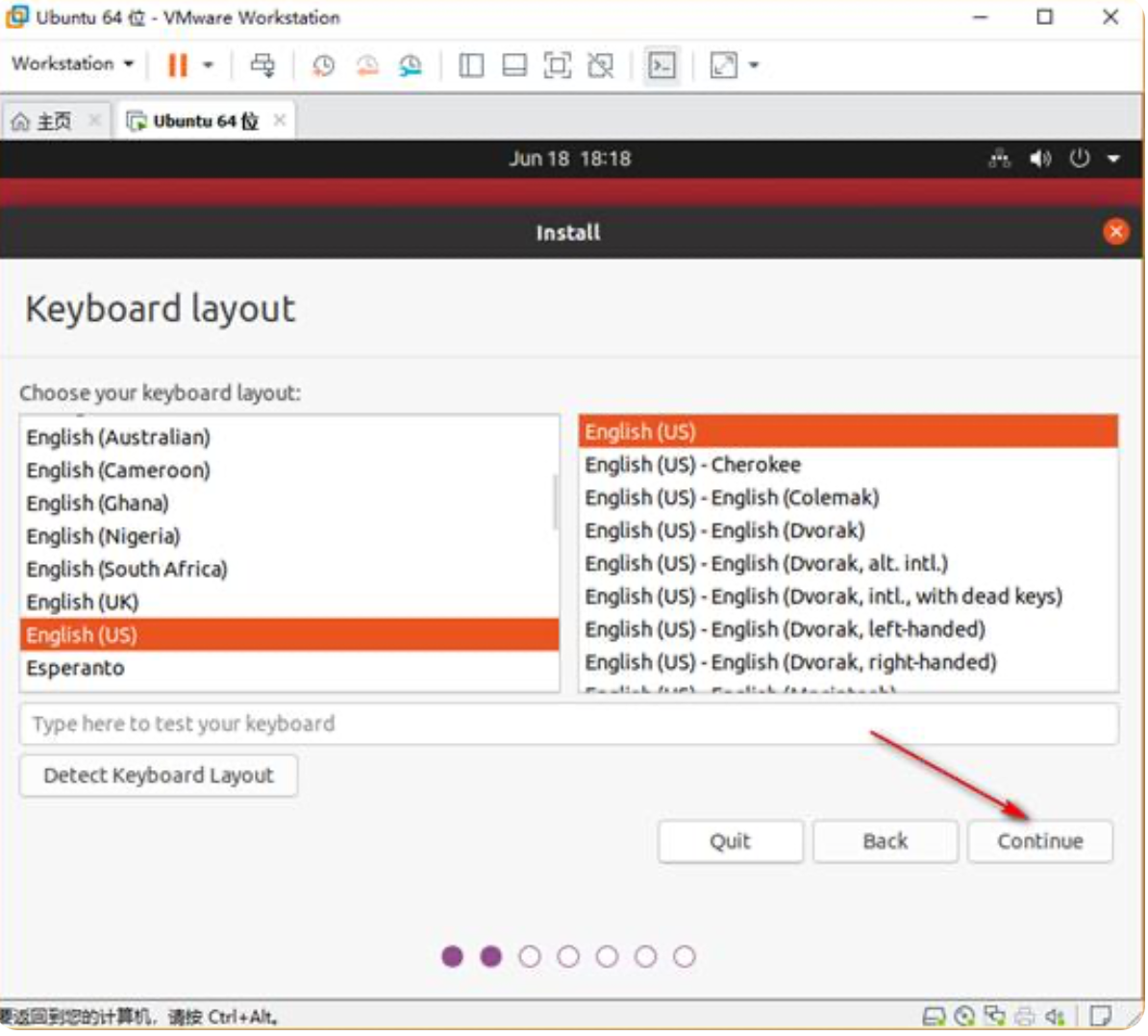Select English (Cameroon) layout
The height and width of the screenshot is (1036, 1148).
point(289,471)
